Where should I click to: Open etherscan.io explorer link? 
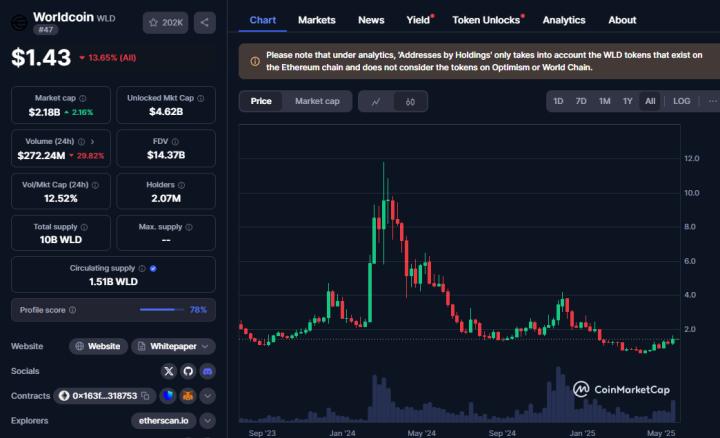click(x=163, y=421)
